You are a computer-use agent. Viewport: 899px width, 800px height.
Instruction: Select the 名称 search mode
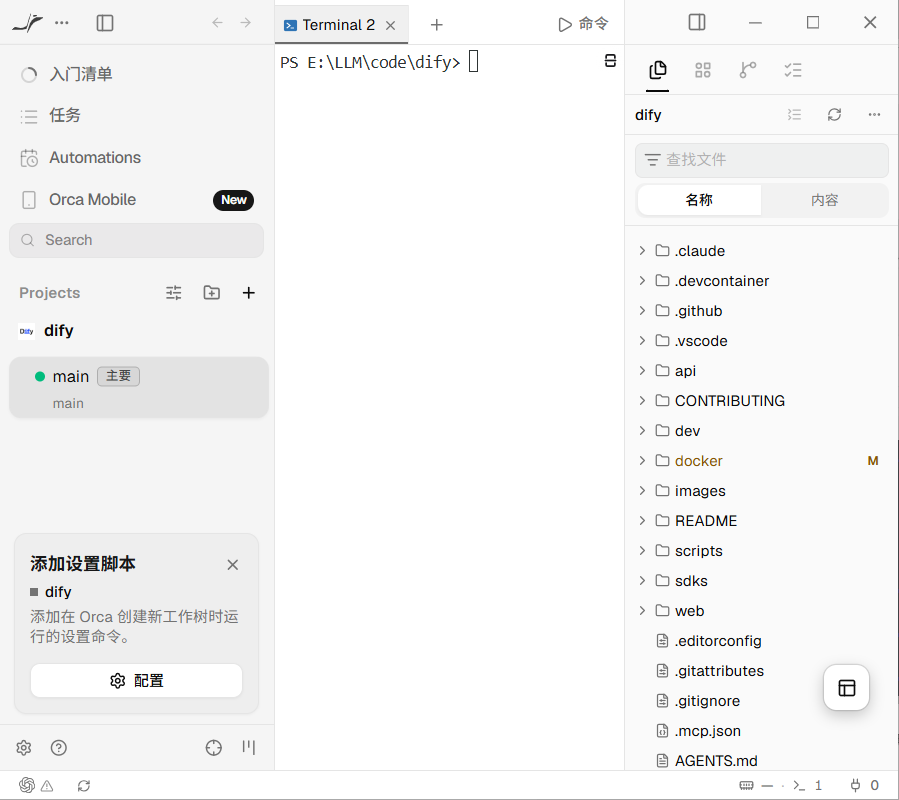(699, 200)
